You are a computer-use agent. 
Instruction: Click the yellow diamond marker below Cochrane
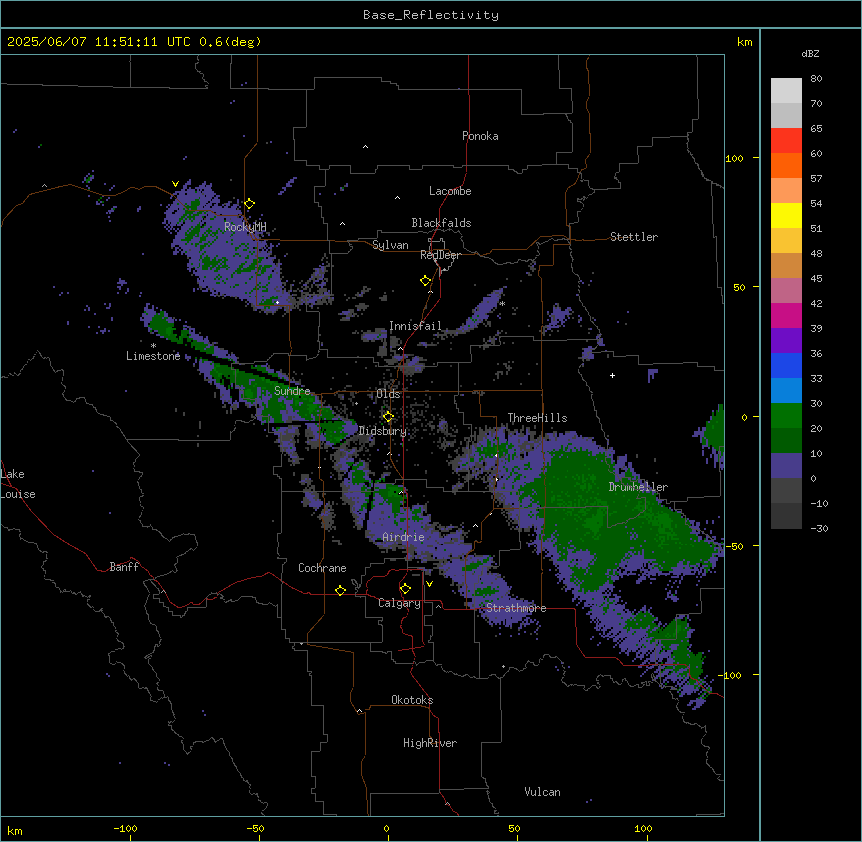(340, 590)
